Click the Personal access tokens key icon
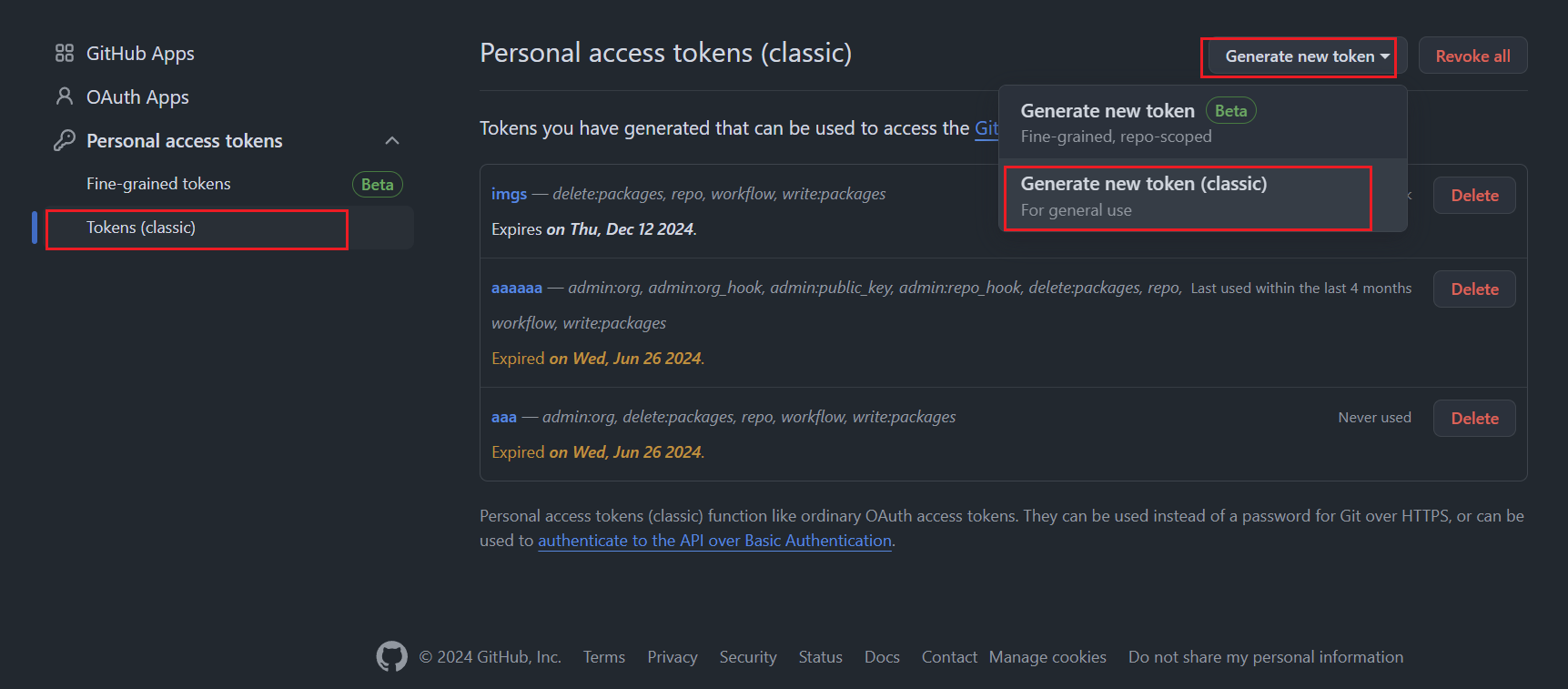Image resolution: width=1568 pixels, height=689 pixels. [64, 140]
